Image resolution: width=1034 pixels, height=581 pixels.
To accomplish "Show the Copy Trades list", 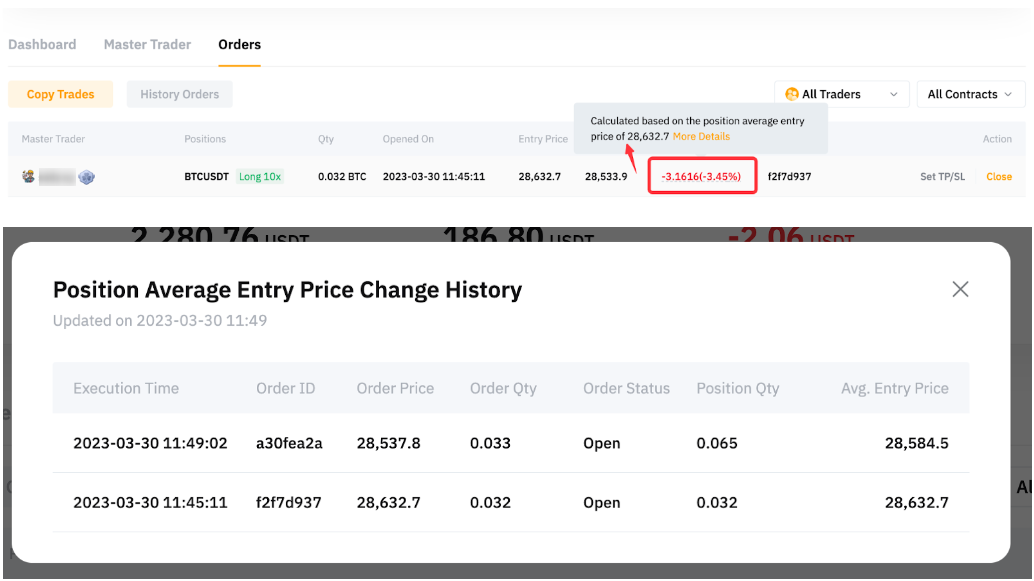I will tap(60, 94).
